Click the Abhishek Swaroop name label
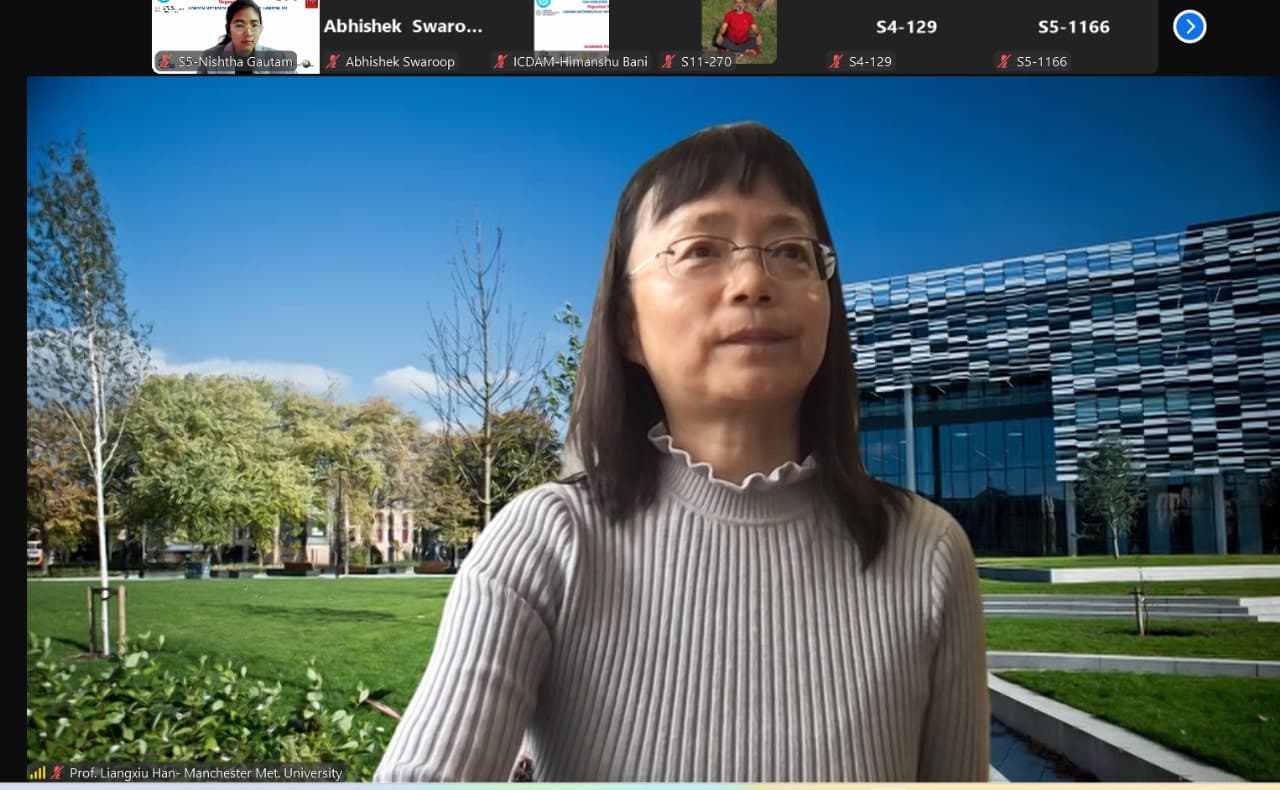The height and width of the screenshot is (790, 1280). [400, 62]
